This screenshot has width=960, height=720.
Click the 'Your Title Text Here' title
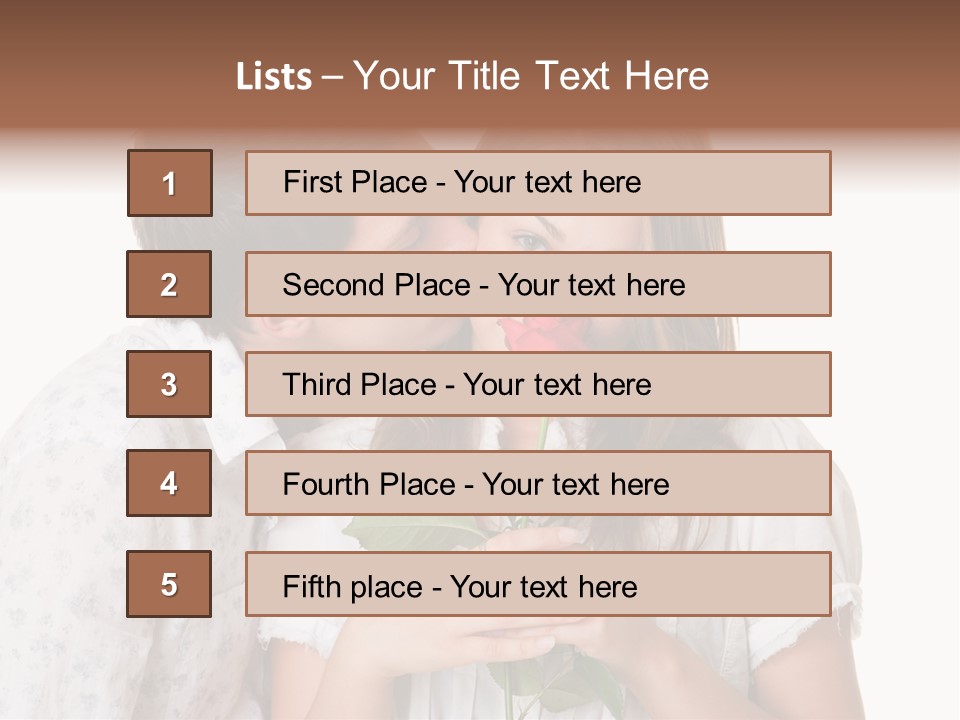point(532,76)
